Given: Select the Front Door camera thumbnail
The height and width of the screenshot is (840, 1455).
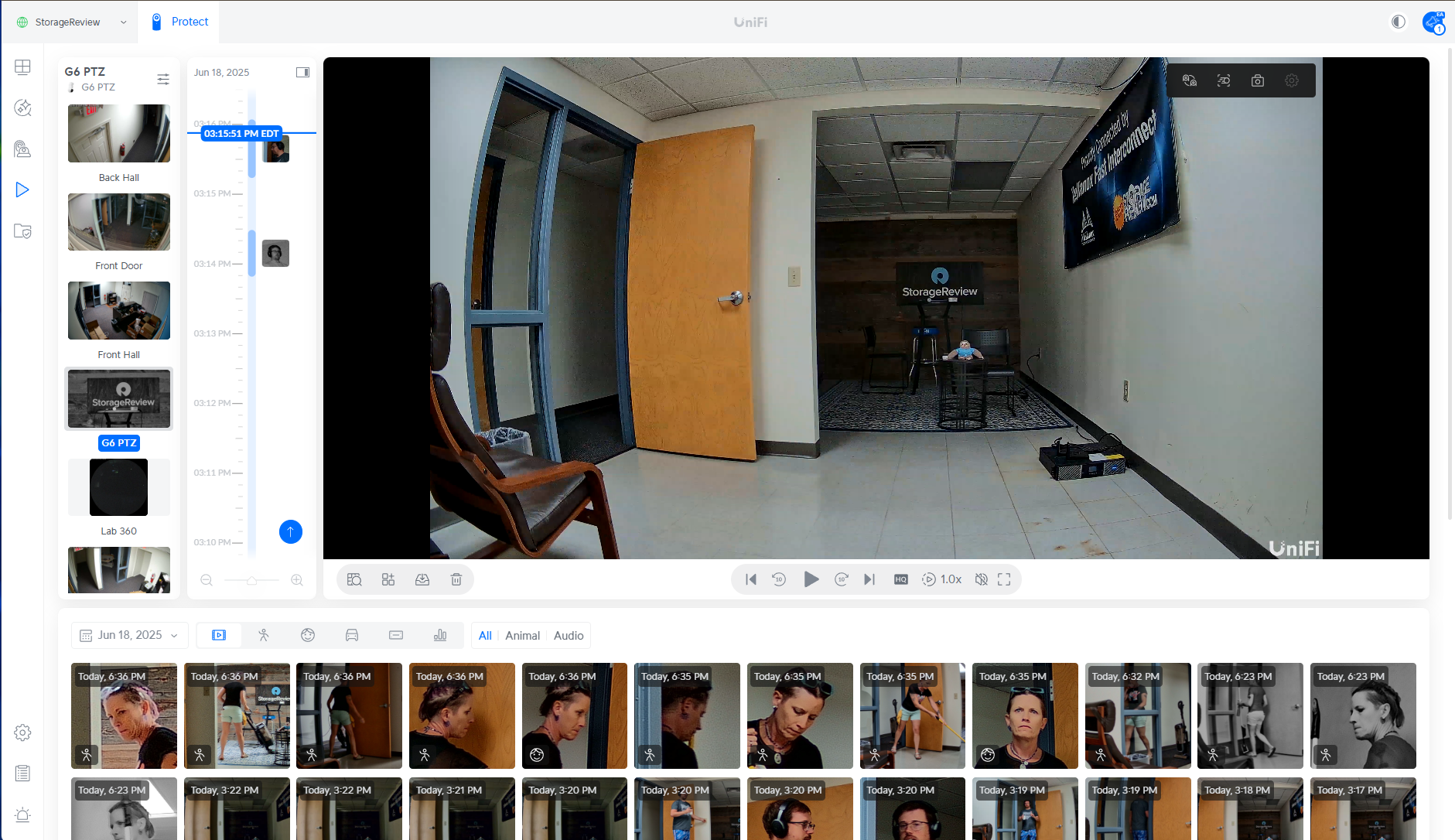Looking at the screenshot, I should [x=119, y=222].
